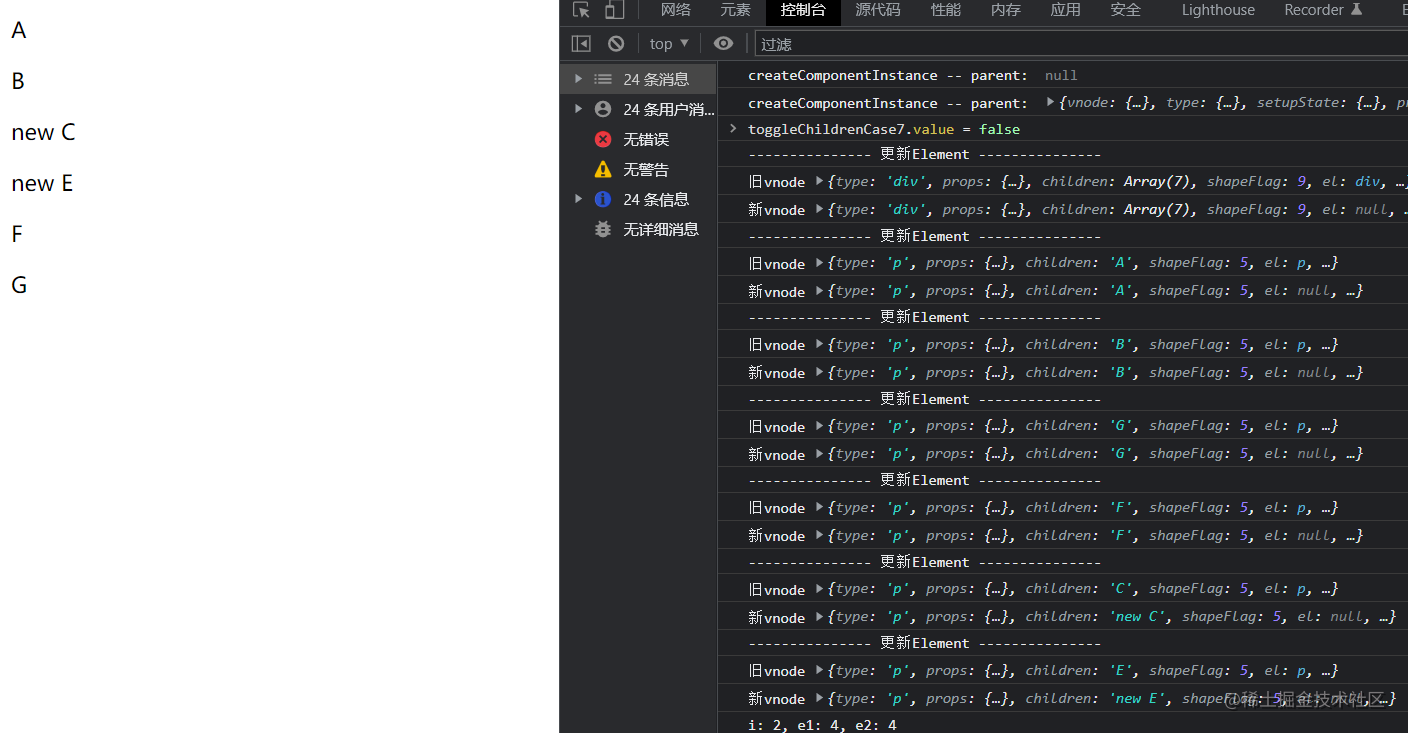The width and height of the screenshot is (1408, 733).
Task: Open the 应用 tab
Action: (1065, 10)
